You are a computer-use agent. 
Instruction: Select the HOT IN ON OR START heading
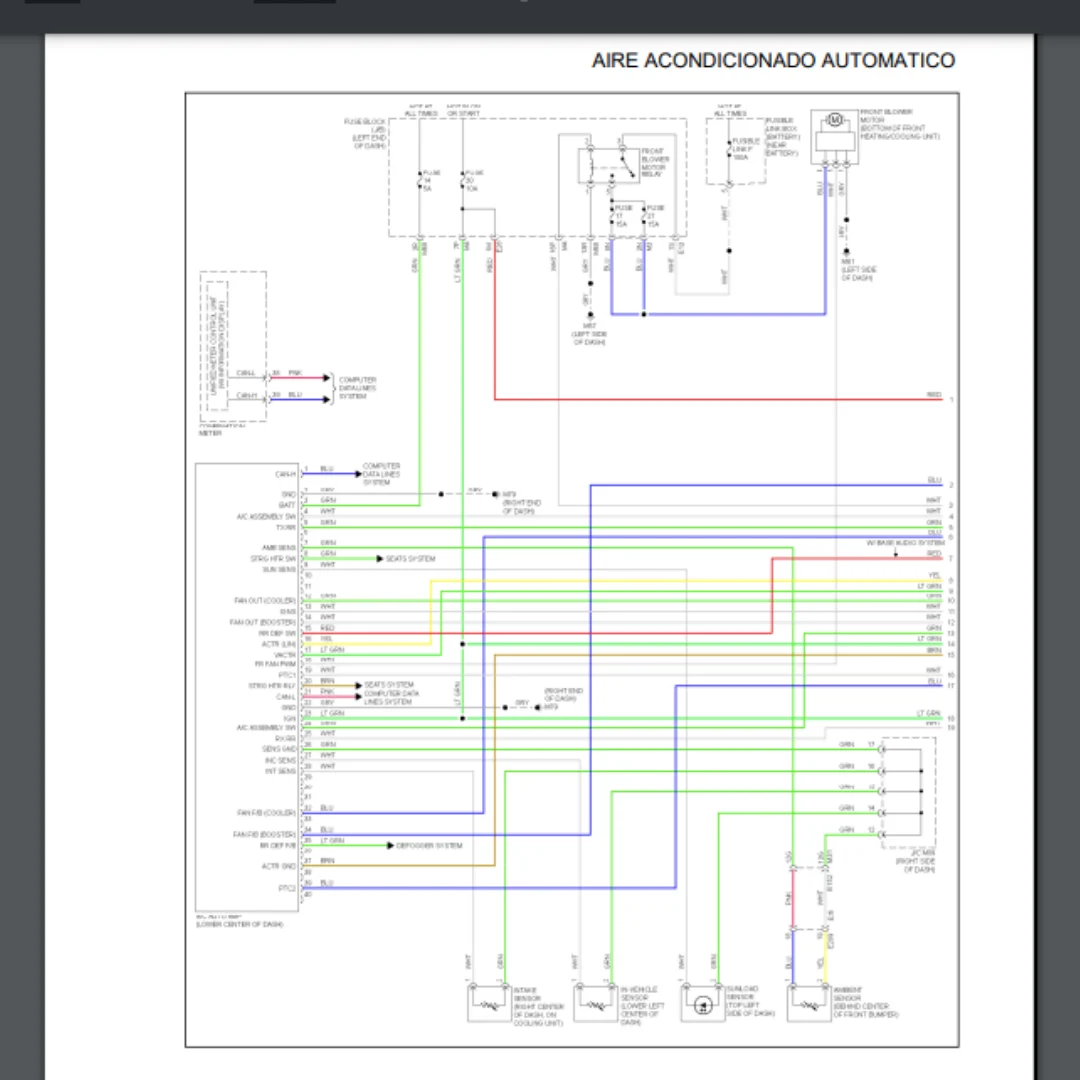coord(464,110)
